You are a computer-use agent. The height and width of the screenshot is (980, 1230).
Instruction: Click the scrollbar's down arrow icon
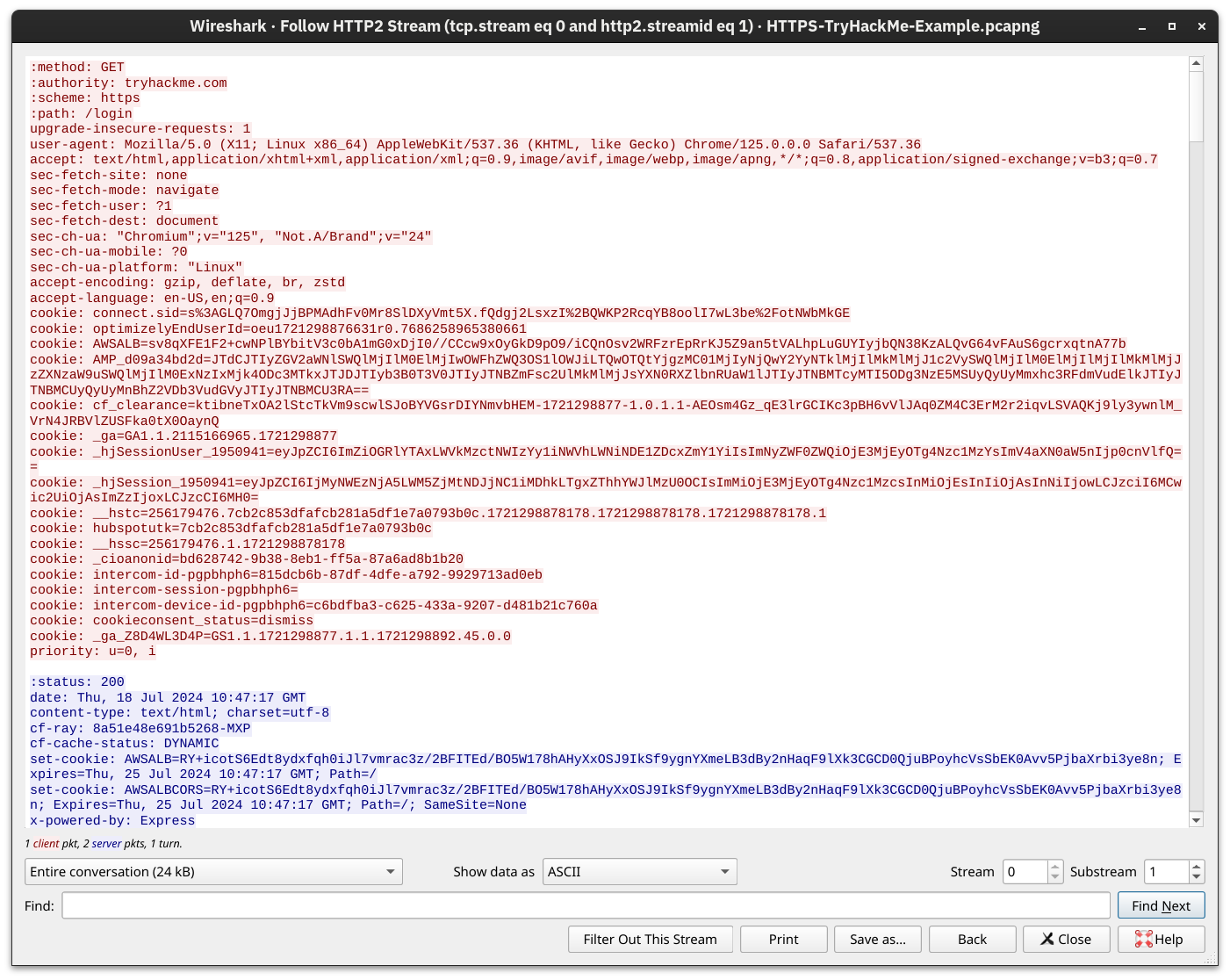click(x=1196, y=819)
